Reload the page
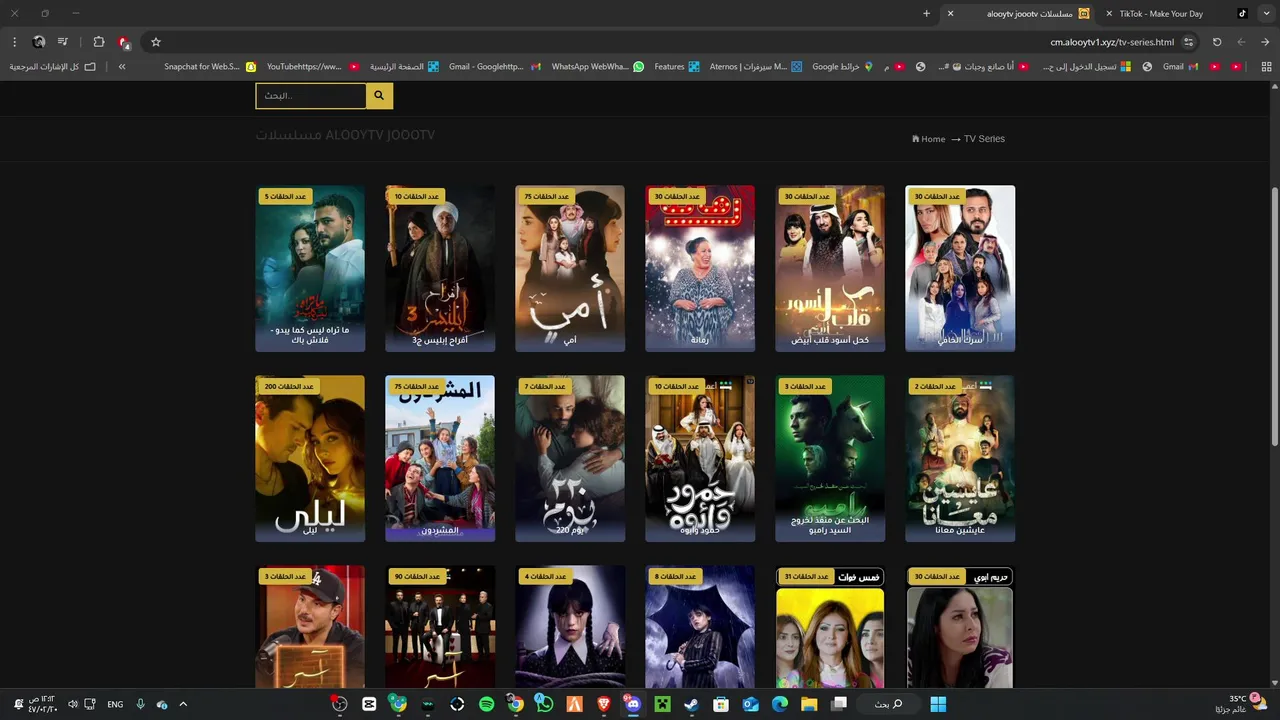Viewport: 1280px width, 720px height. coord(1217,42)
